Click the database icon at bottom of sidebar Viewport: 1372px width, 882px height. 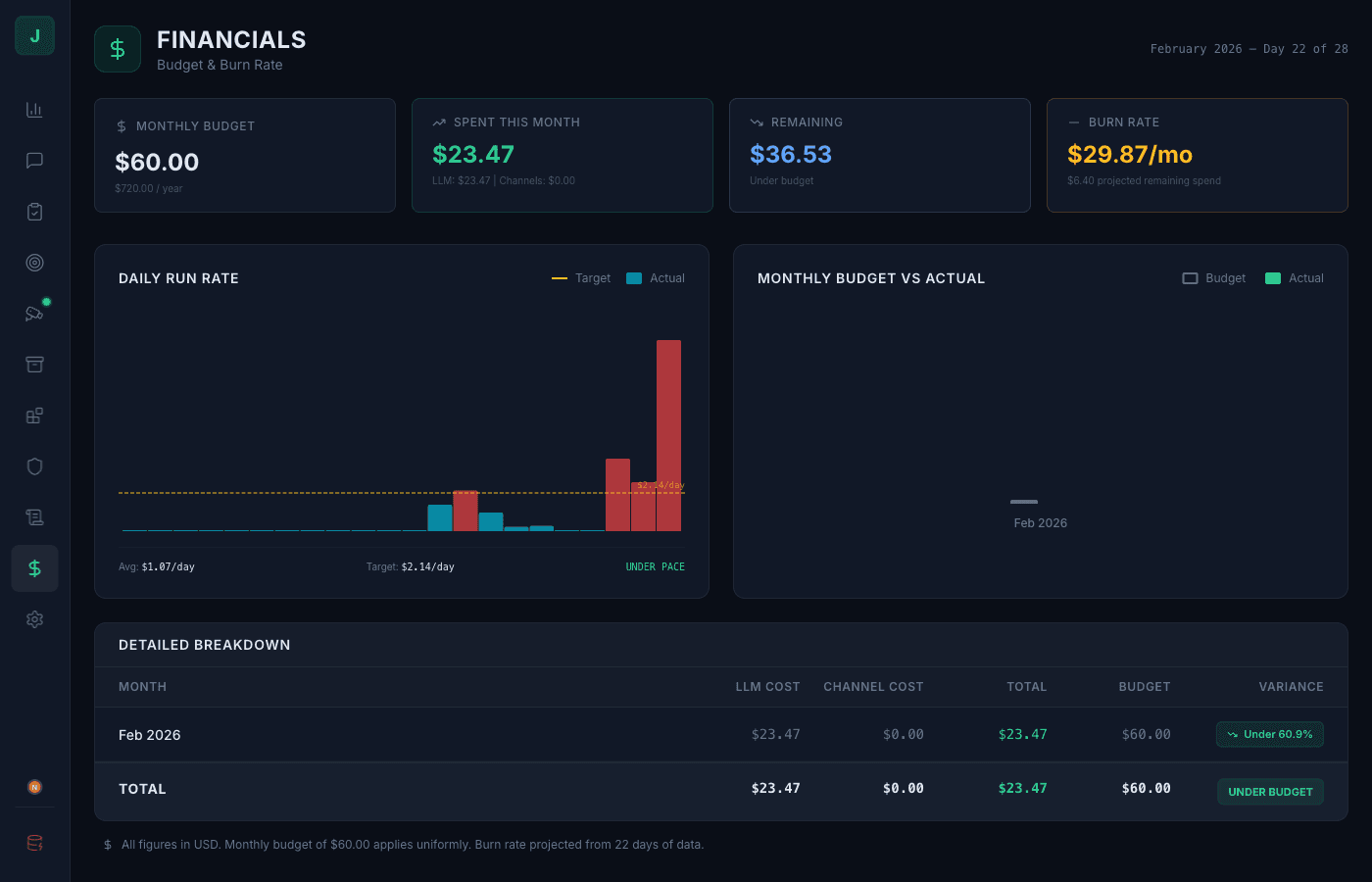pos(34,842)
